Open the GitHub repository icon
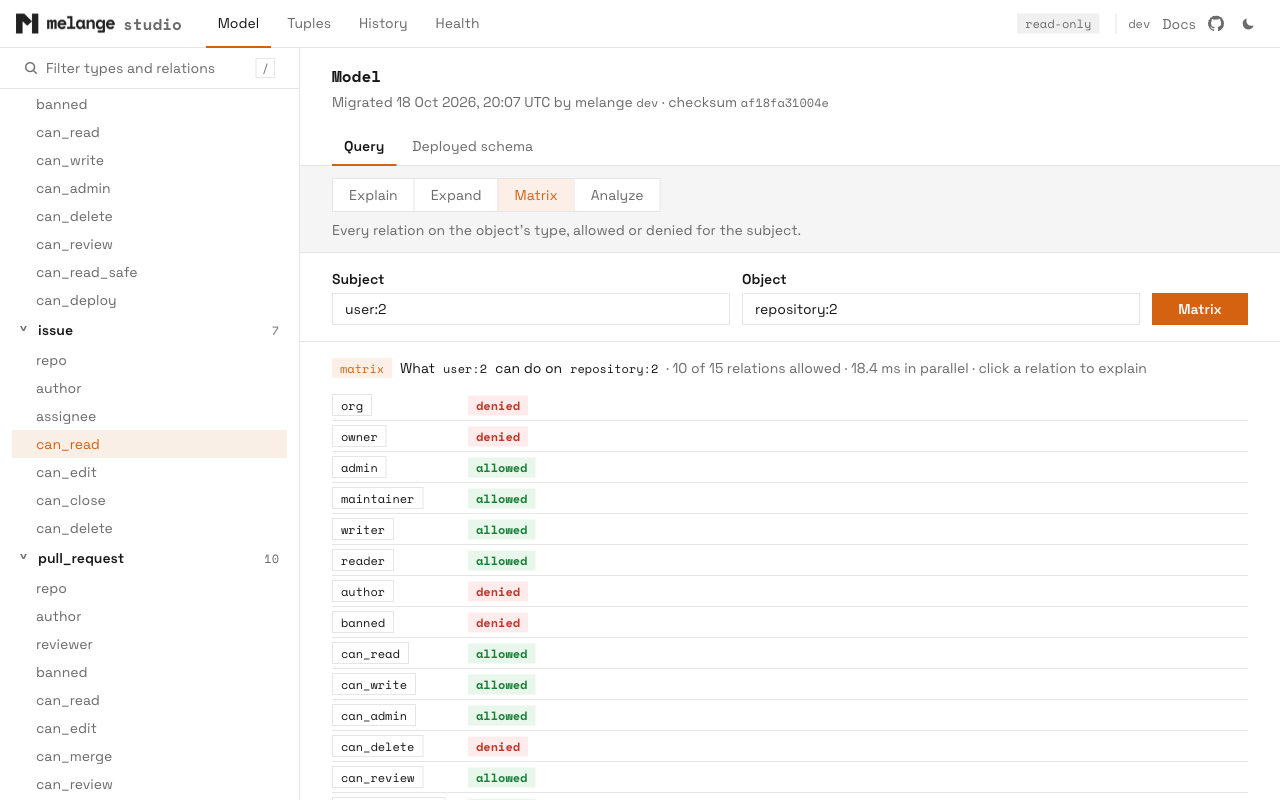The width and height of the screenshot is (1280, 800). (1216, 24)
